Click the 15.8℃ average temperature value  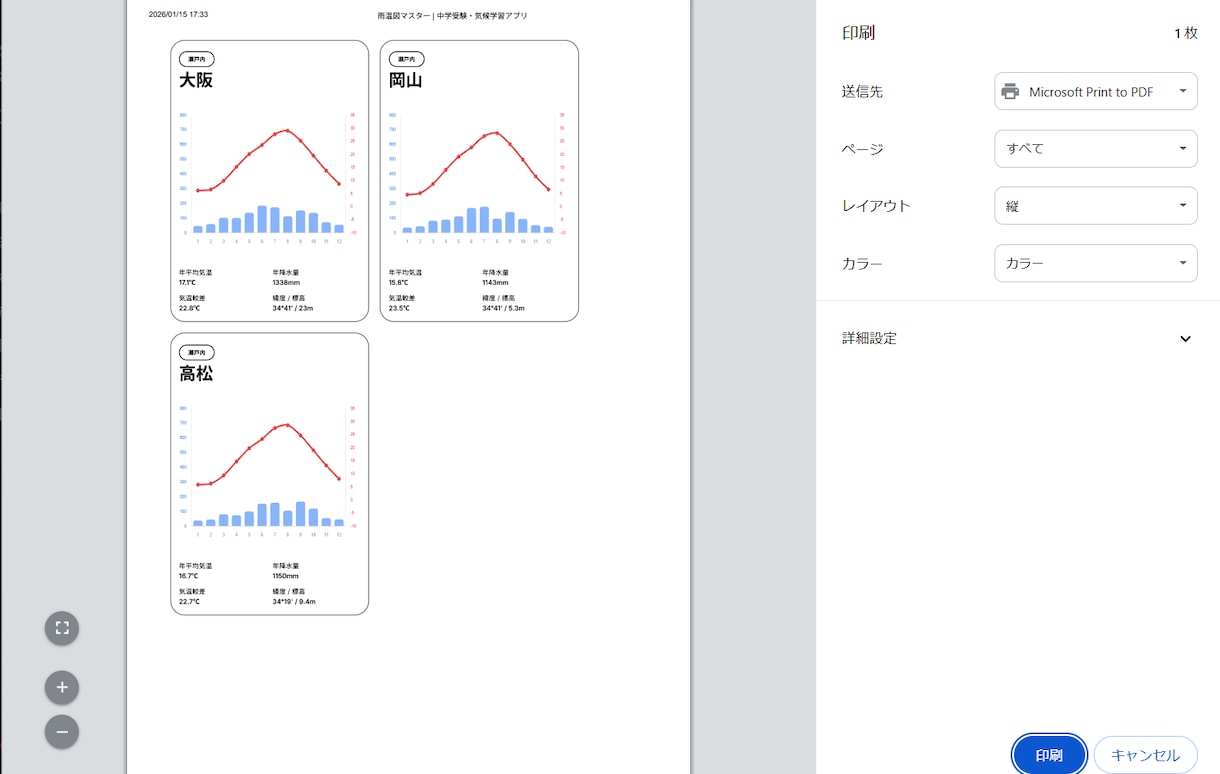click(x=398, y=283)
